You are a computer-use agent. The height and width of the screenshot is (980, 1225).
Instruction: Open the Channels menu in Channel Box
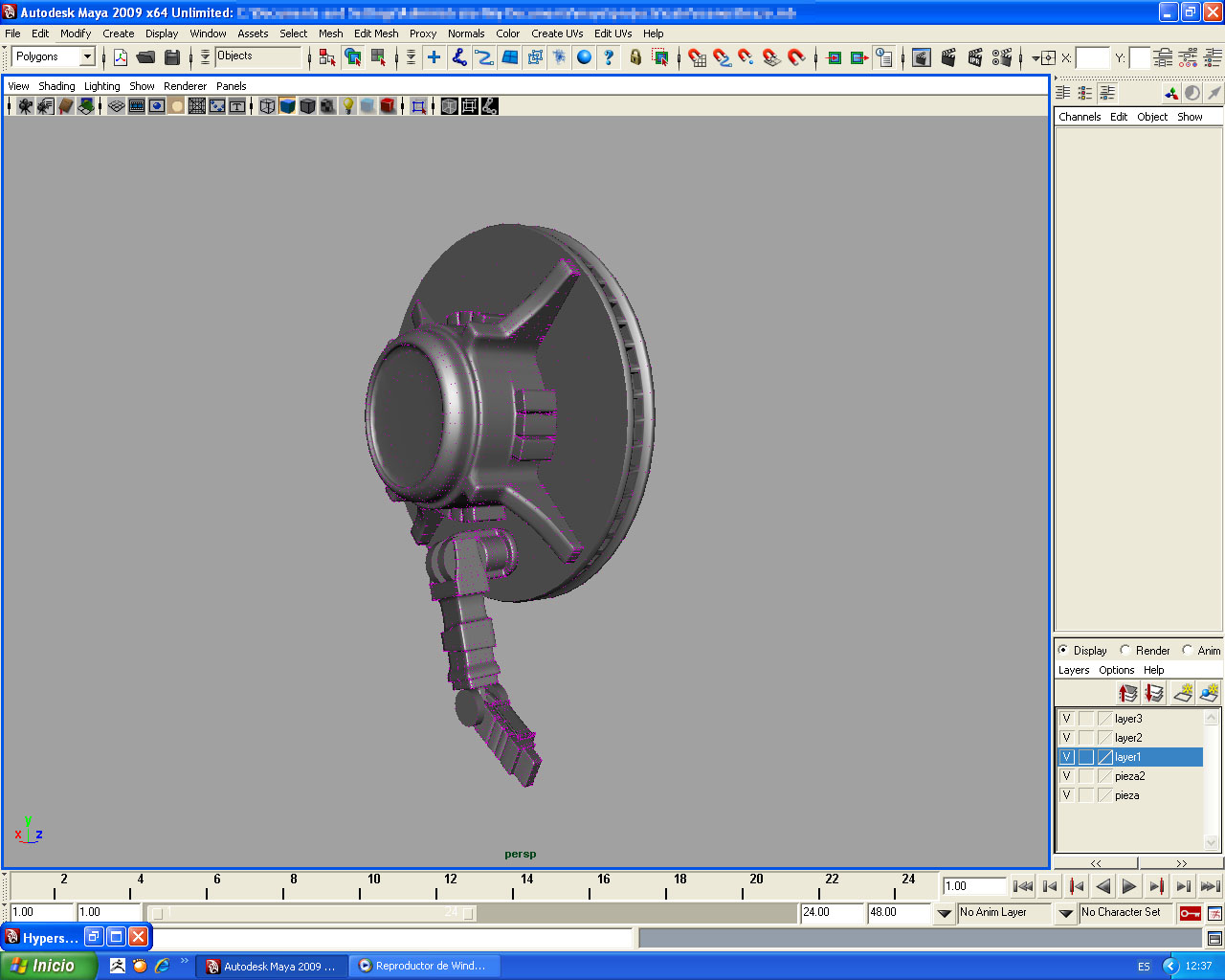click(x=1080, y=117)
